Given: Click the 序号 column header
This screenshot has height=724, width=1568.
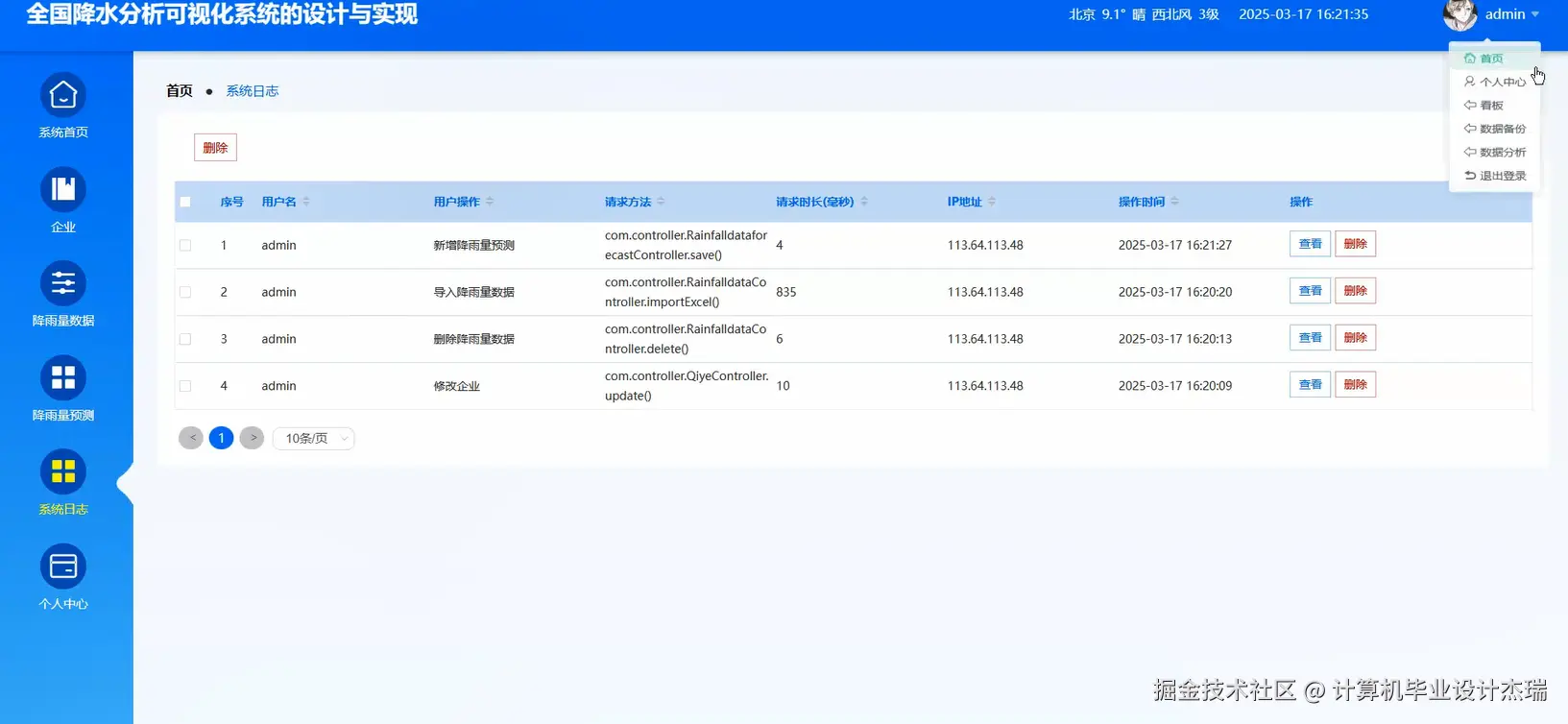Looking at the screenshot, I should [x=231, y=202].
